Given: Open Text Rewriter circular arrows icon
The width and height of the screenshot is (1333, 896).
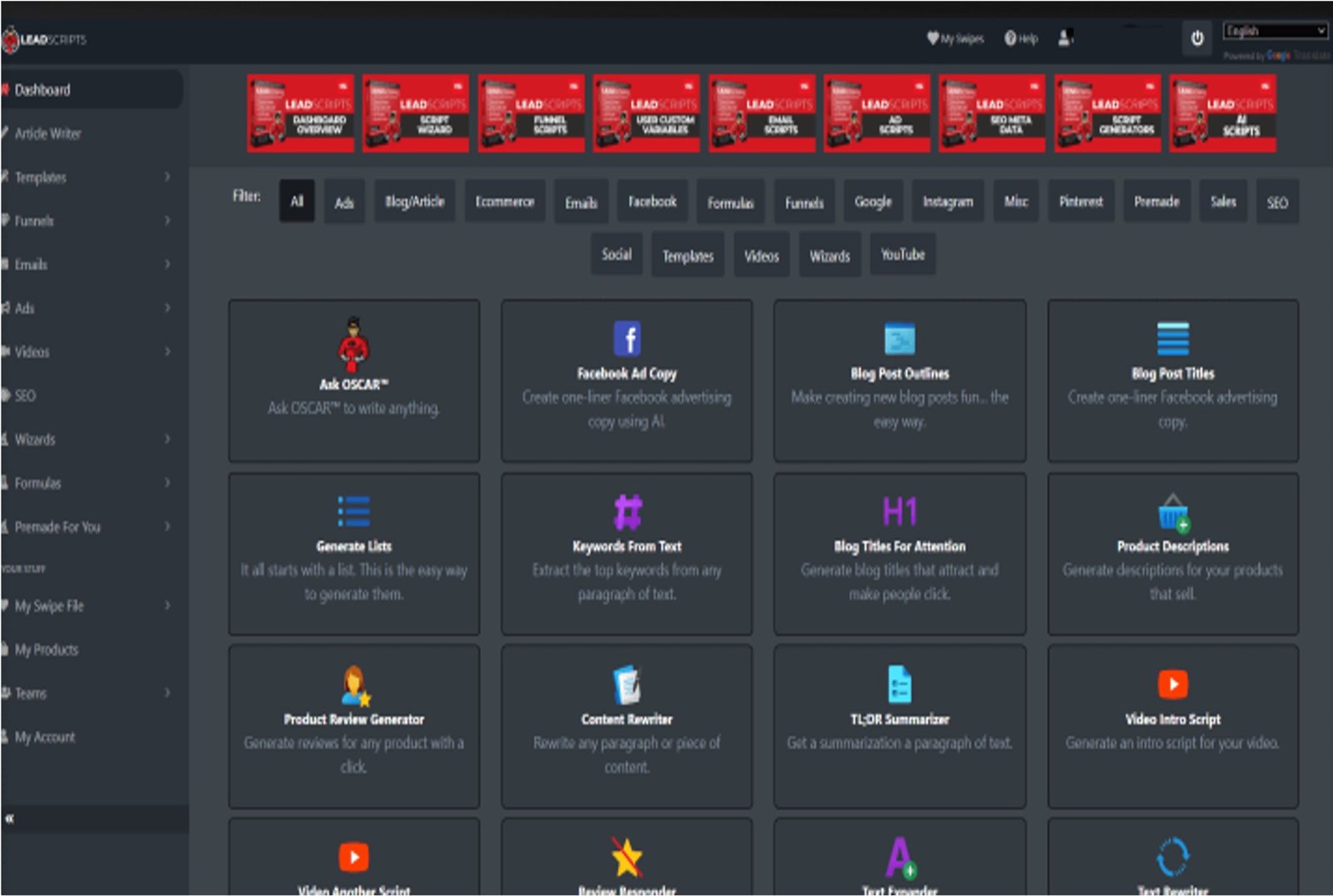Looking at the screenshot, I should (1173, 857).
